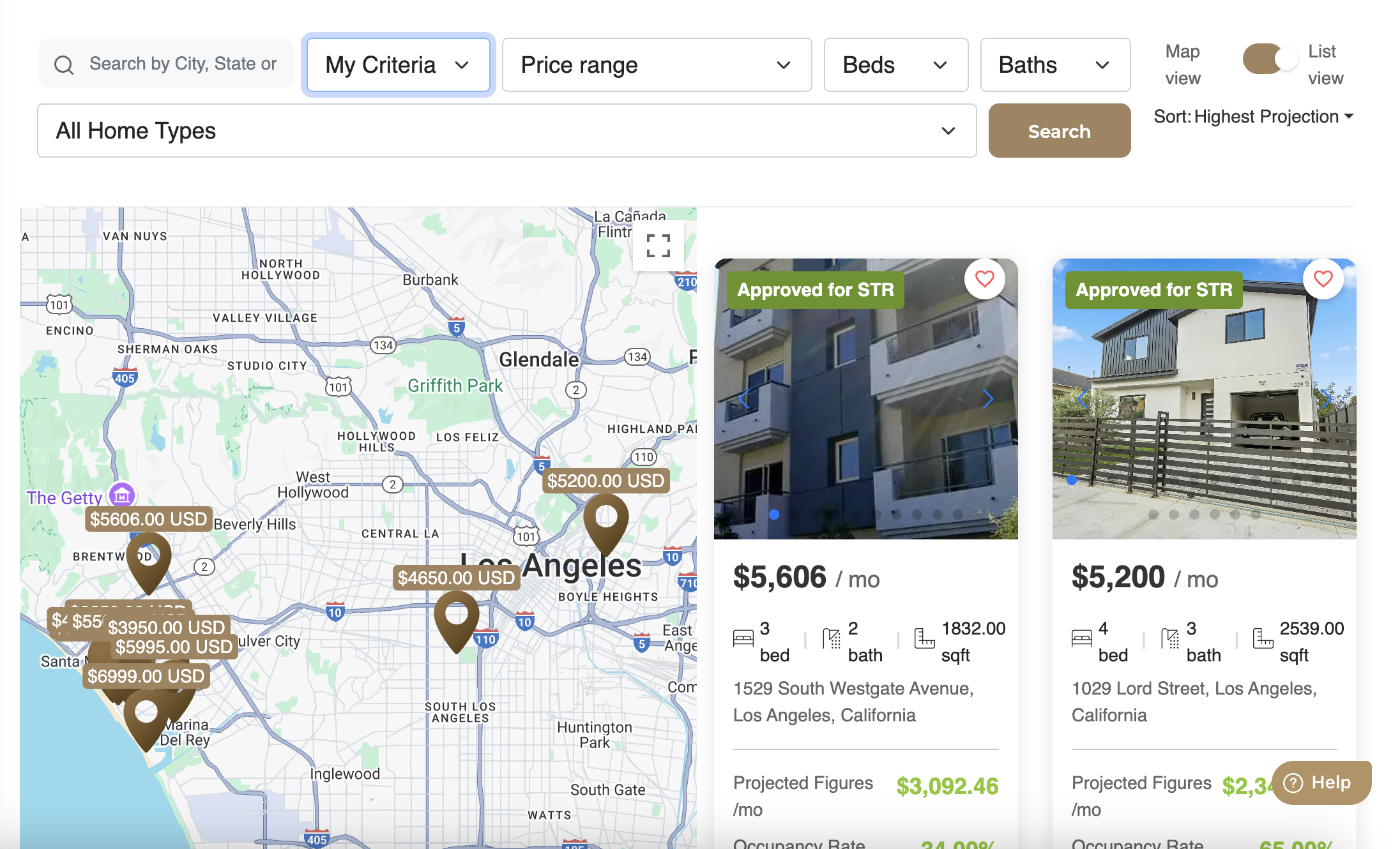The width and height of the screenshot is (1400, 849).
Task: Open the Baths filter dropdown
Action: pyautogui.click(x=1054, y=65)
